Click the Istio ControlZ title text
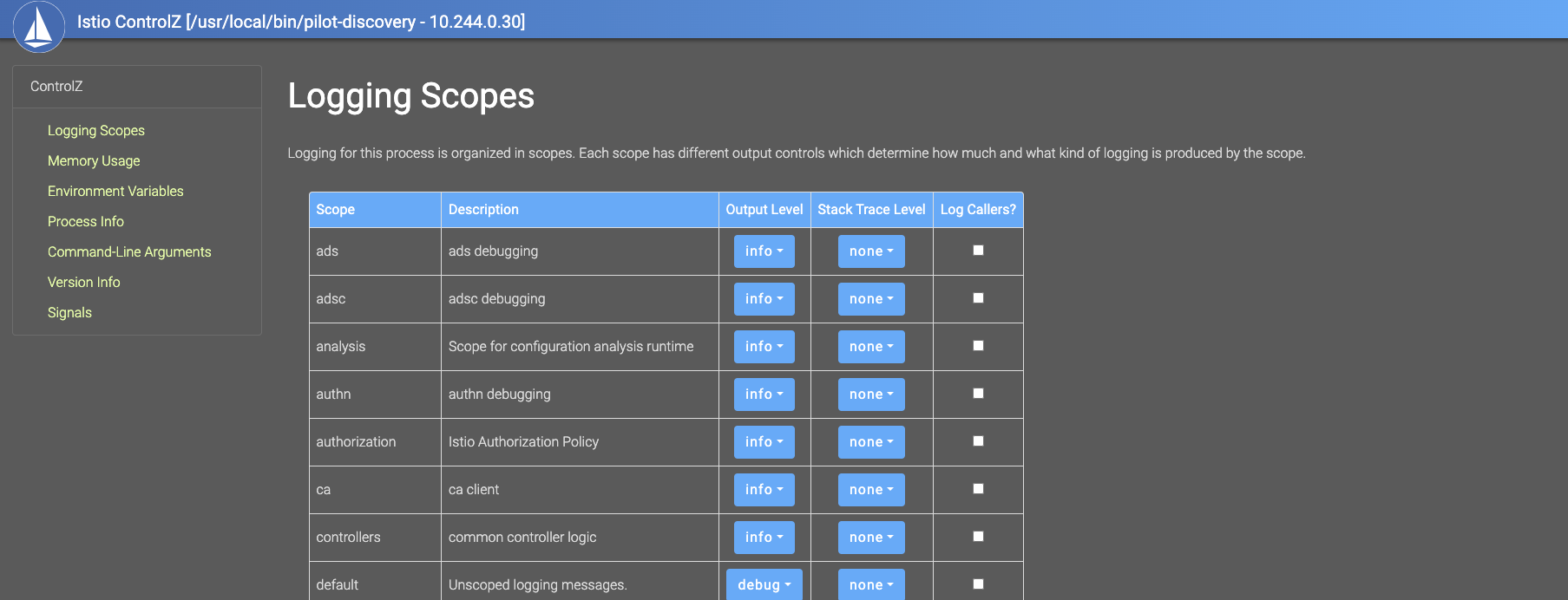The width and height of the screenshot is (1568, 600). (x=301, y=22)
